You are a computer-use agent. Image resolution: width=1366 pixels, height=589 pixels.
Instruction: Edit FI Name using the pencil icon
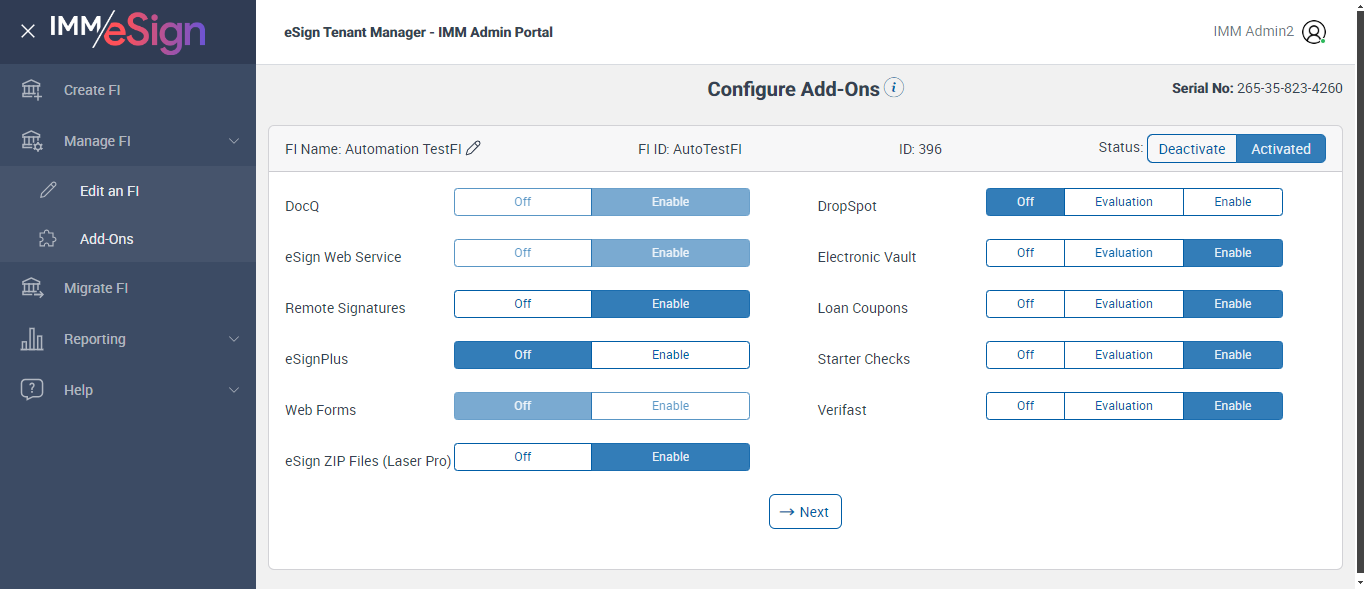[474, 149]
